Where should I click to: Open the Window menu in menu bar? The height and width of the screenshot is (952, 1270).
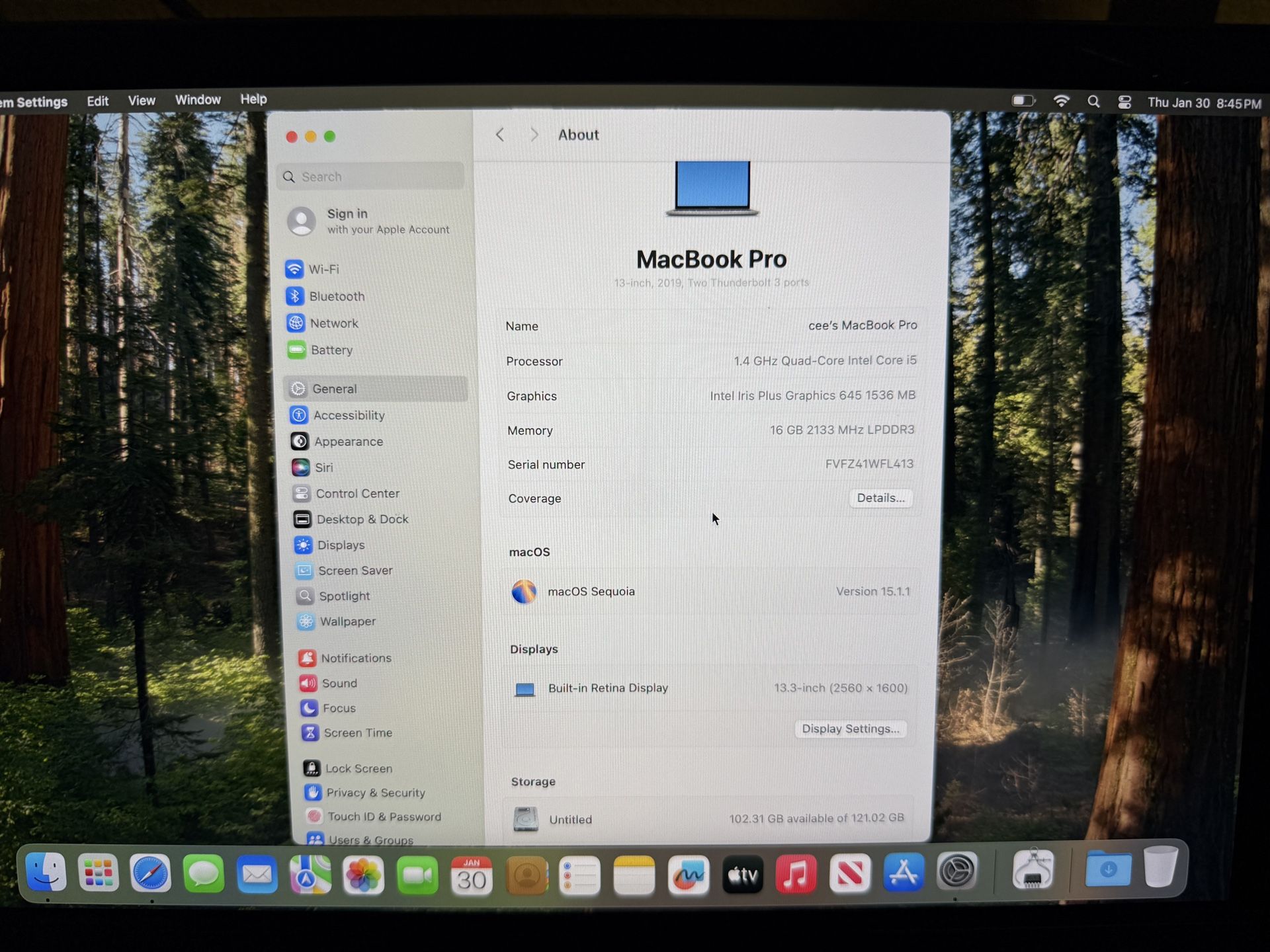tap(197, 100)
